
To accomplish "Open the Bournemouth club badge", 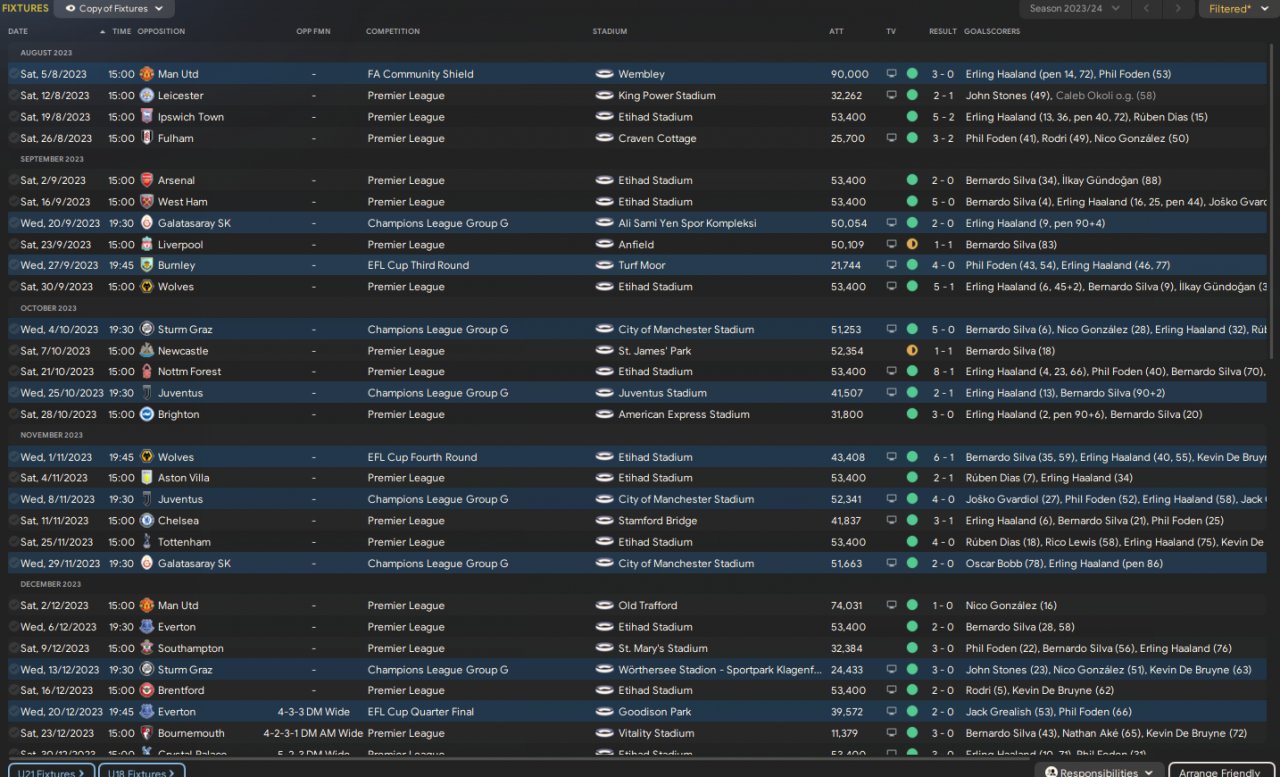I will point(147,733).
